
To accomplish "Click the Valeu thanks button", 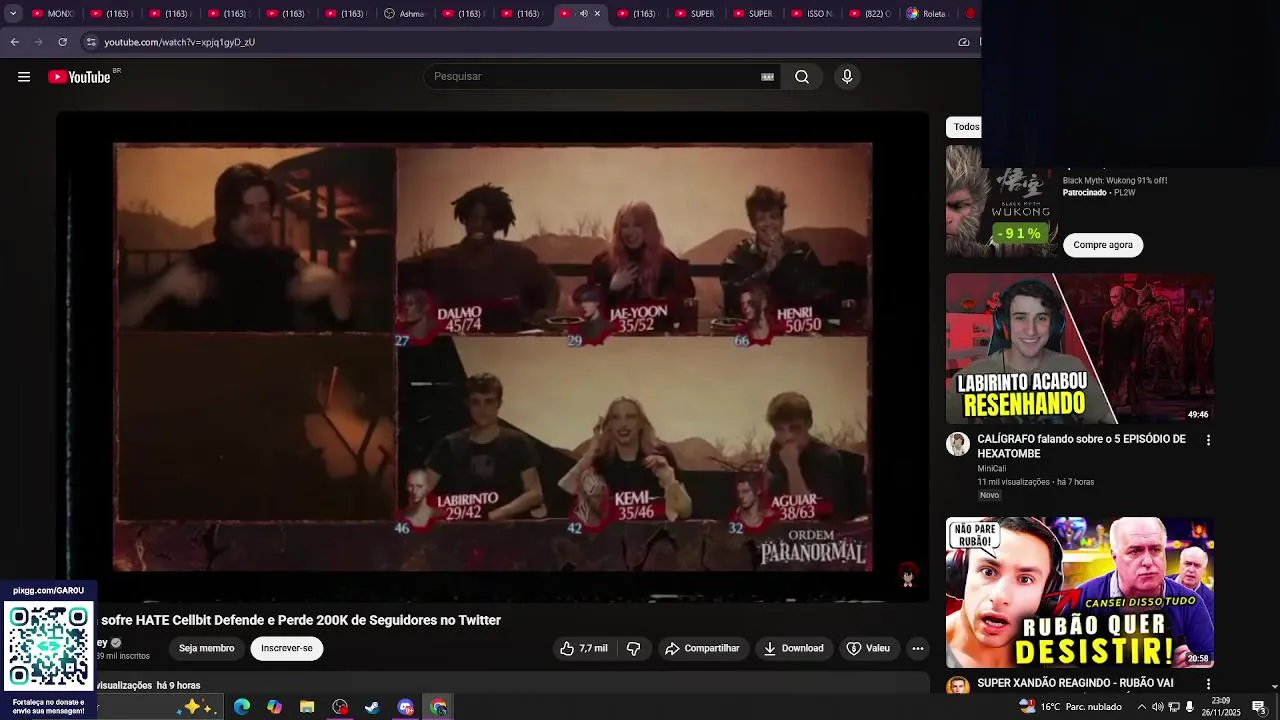I will [x=867, y=648].
